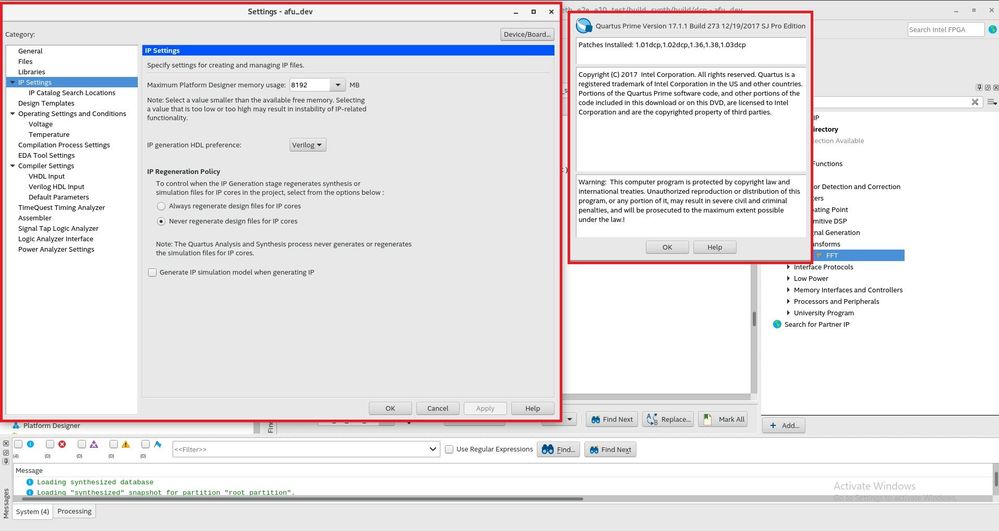Image resolution: width=999 pixels, height=531 pixels.
Task: Click the globe icon beside Search Intel FPGA
Action: pos(992,29)
